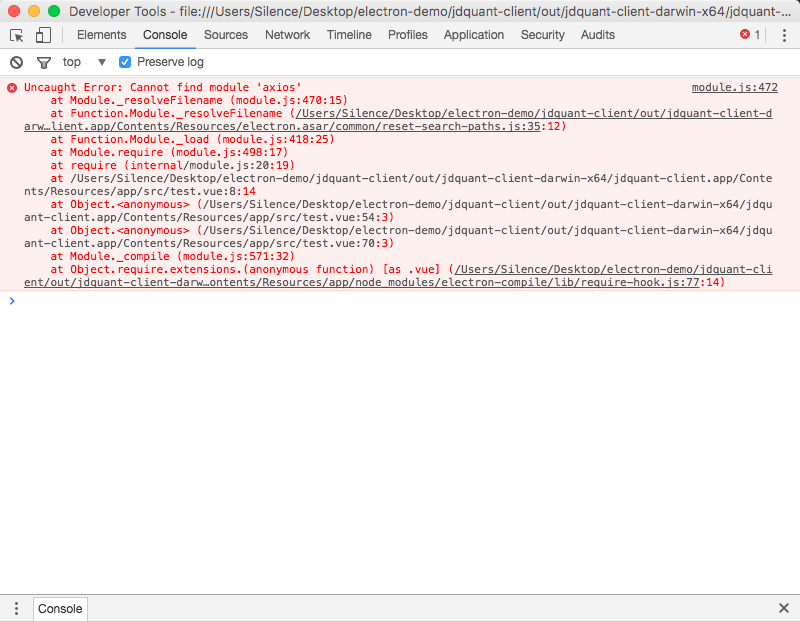
Task: Click the test.vue:54:3 stack line
Action: (398, 211)
